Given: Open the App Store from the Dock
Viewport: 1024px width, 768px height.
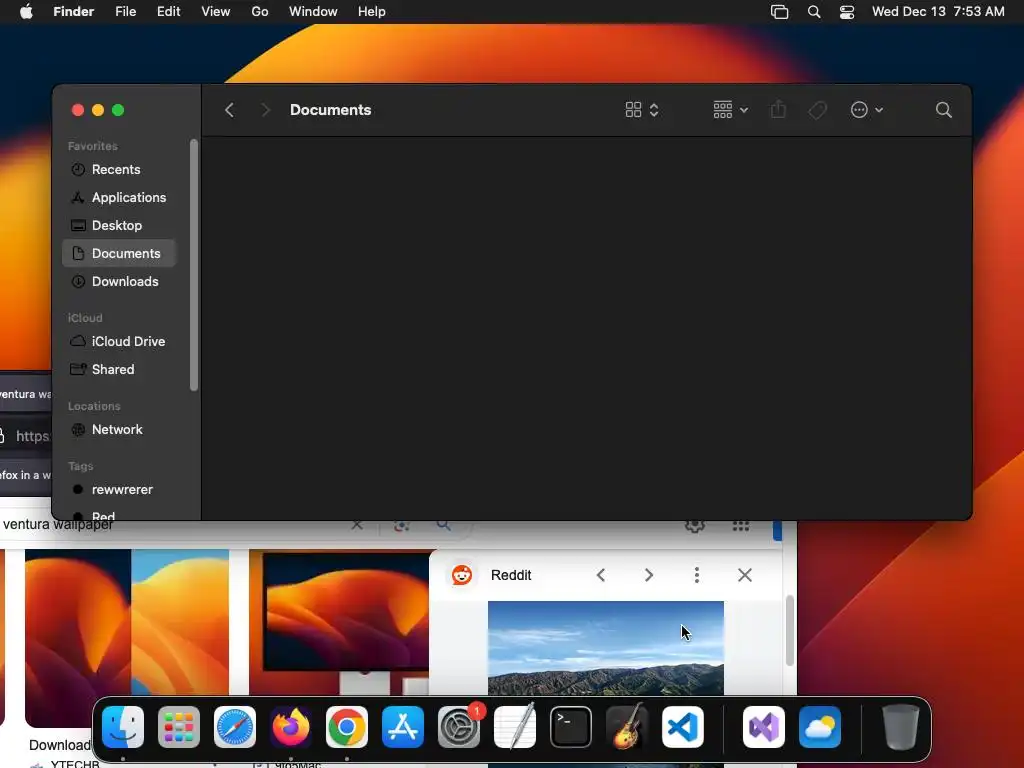Looking at the screenshot, I should tap(403, 727).
